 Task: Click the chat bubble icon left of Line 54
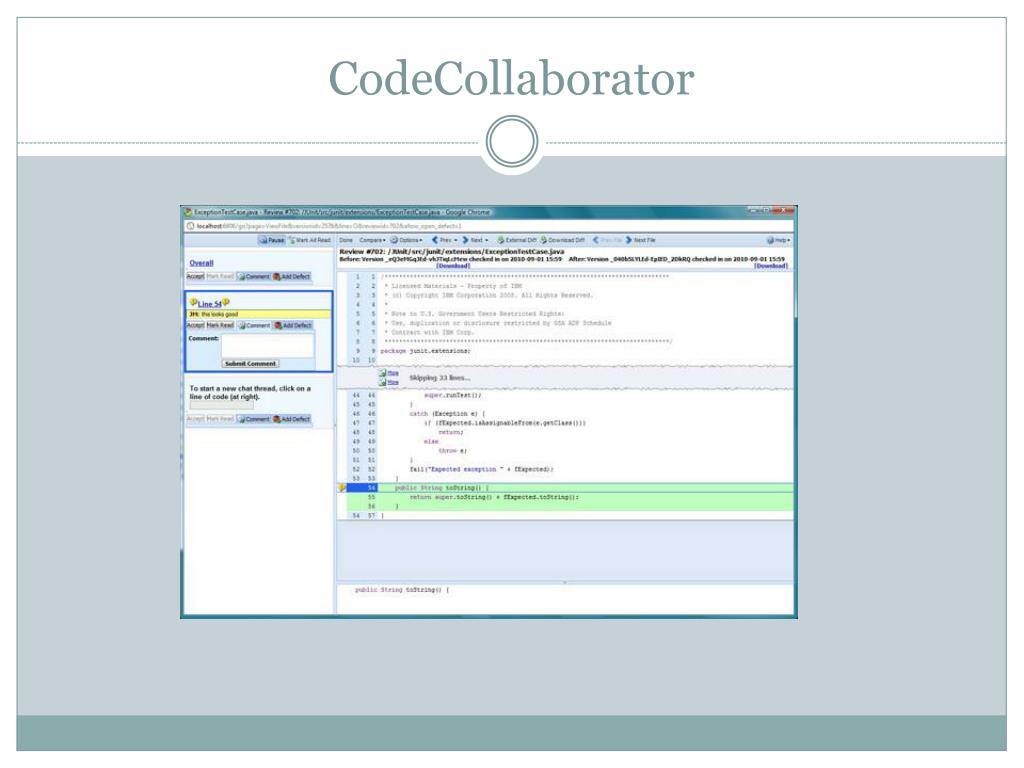point(193,302)
